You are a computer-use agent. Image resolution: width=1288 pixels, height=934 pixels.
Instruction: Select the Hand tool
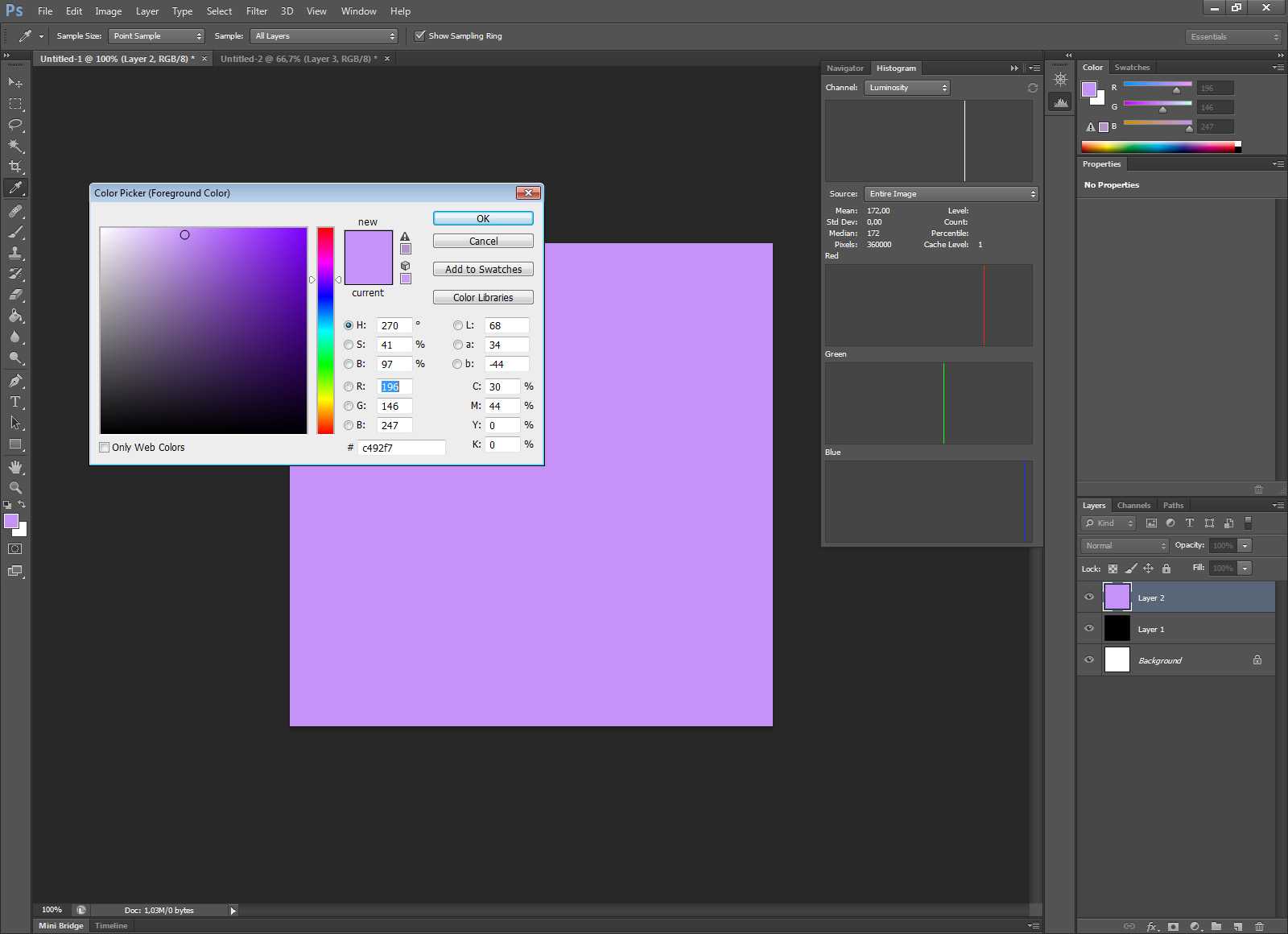pos(15,467)
